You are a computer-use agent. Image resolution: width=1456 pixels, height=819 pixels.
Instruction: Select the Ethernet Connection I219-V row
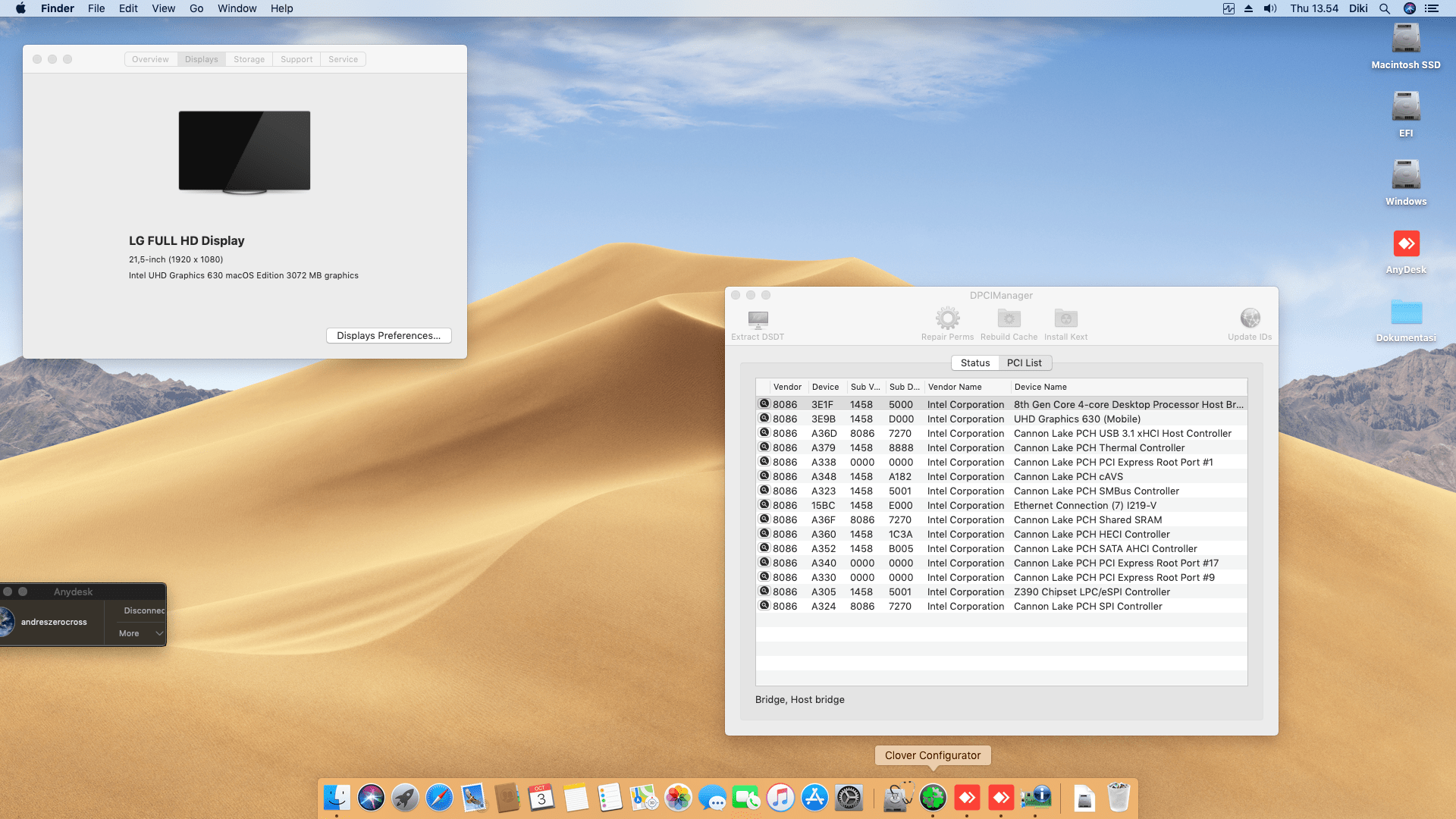tap(1084, 506)
